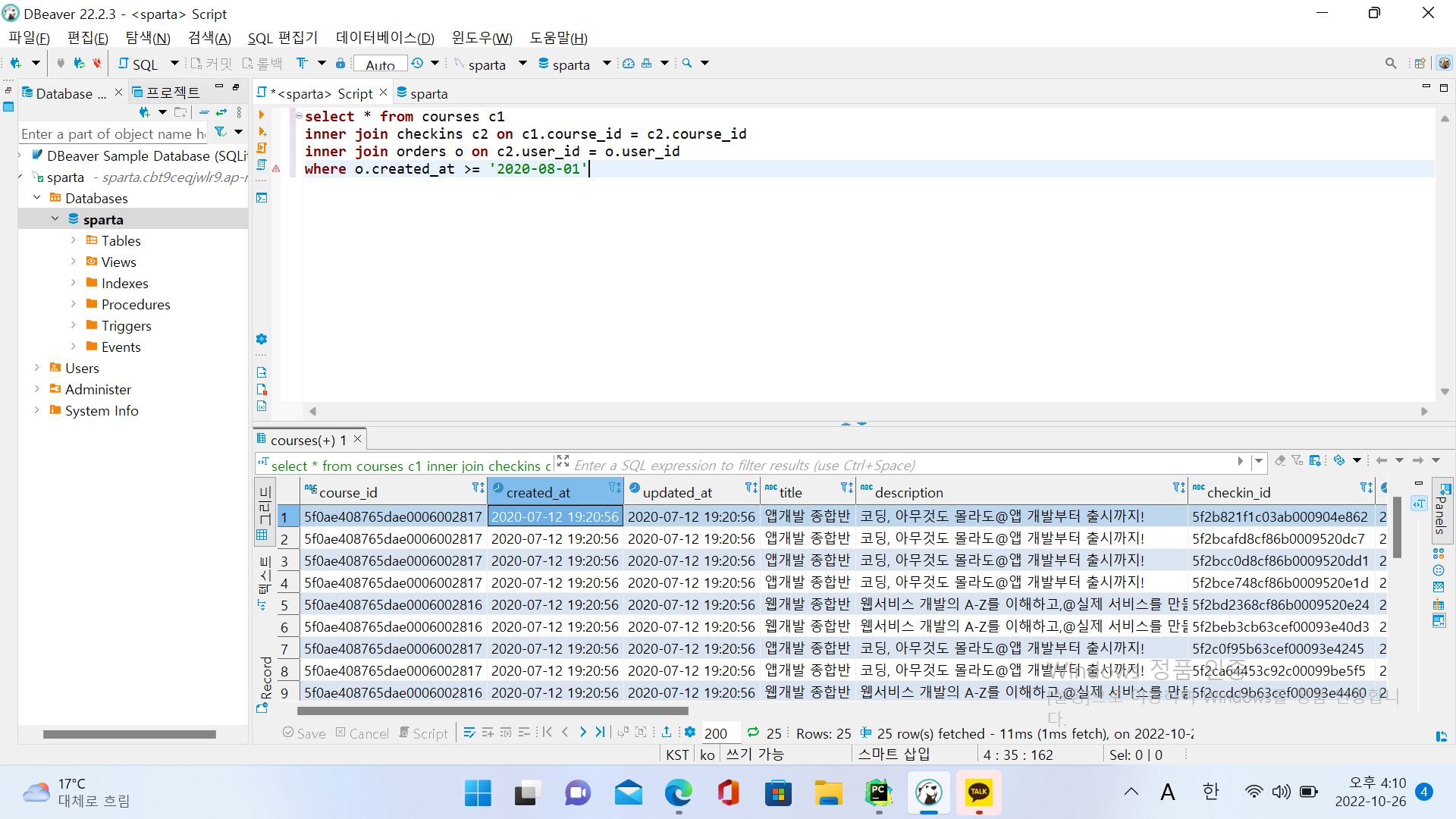The height and width of the screenshot is (819, 1456).
Task: Open the 탐색 menu
Action: point(148,38)
